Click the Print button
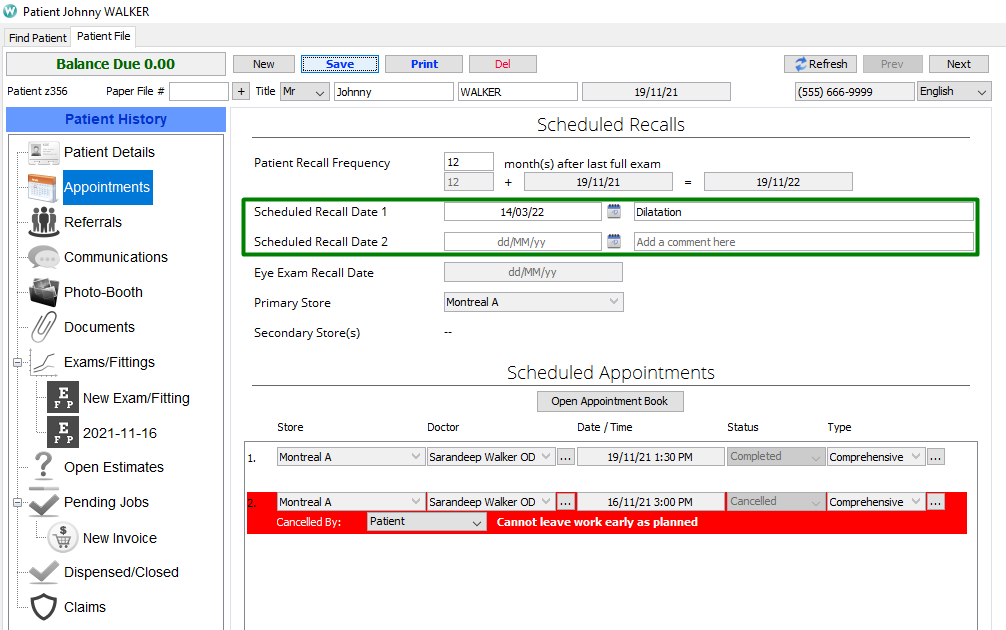The width and height of the screenshot is (1006, 630). [424, 64]
